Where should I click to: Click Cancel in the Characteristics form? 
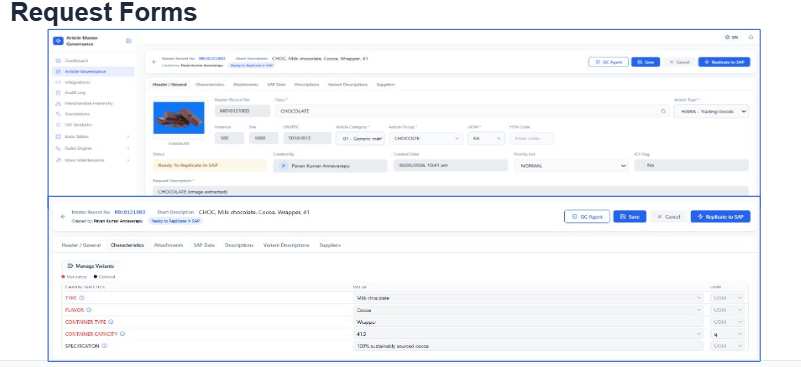click(668, 216)
